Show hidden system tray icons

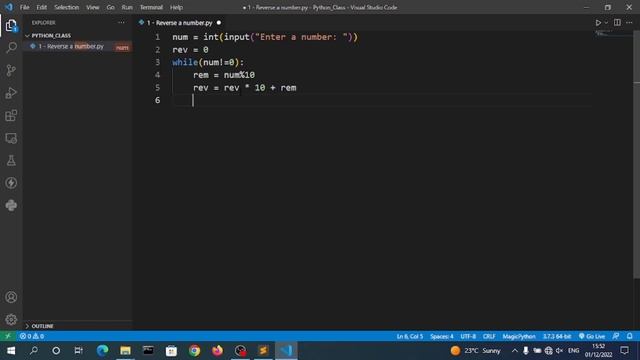[515, 351]
